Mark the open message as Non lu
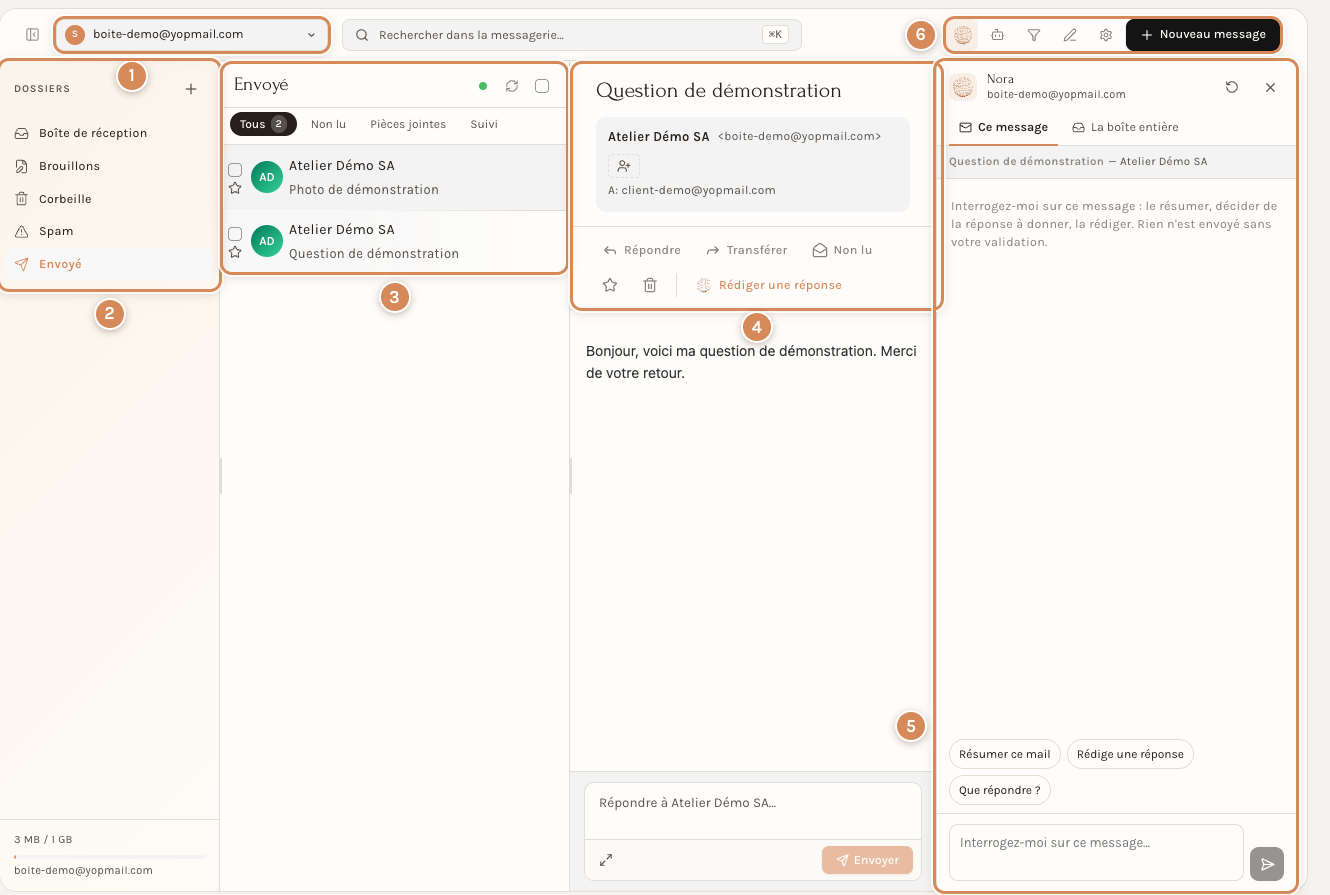1330x895 pixels. pos(842,250)
